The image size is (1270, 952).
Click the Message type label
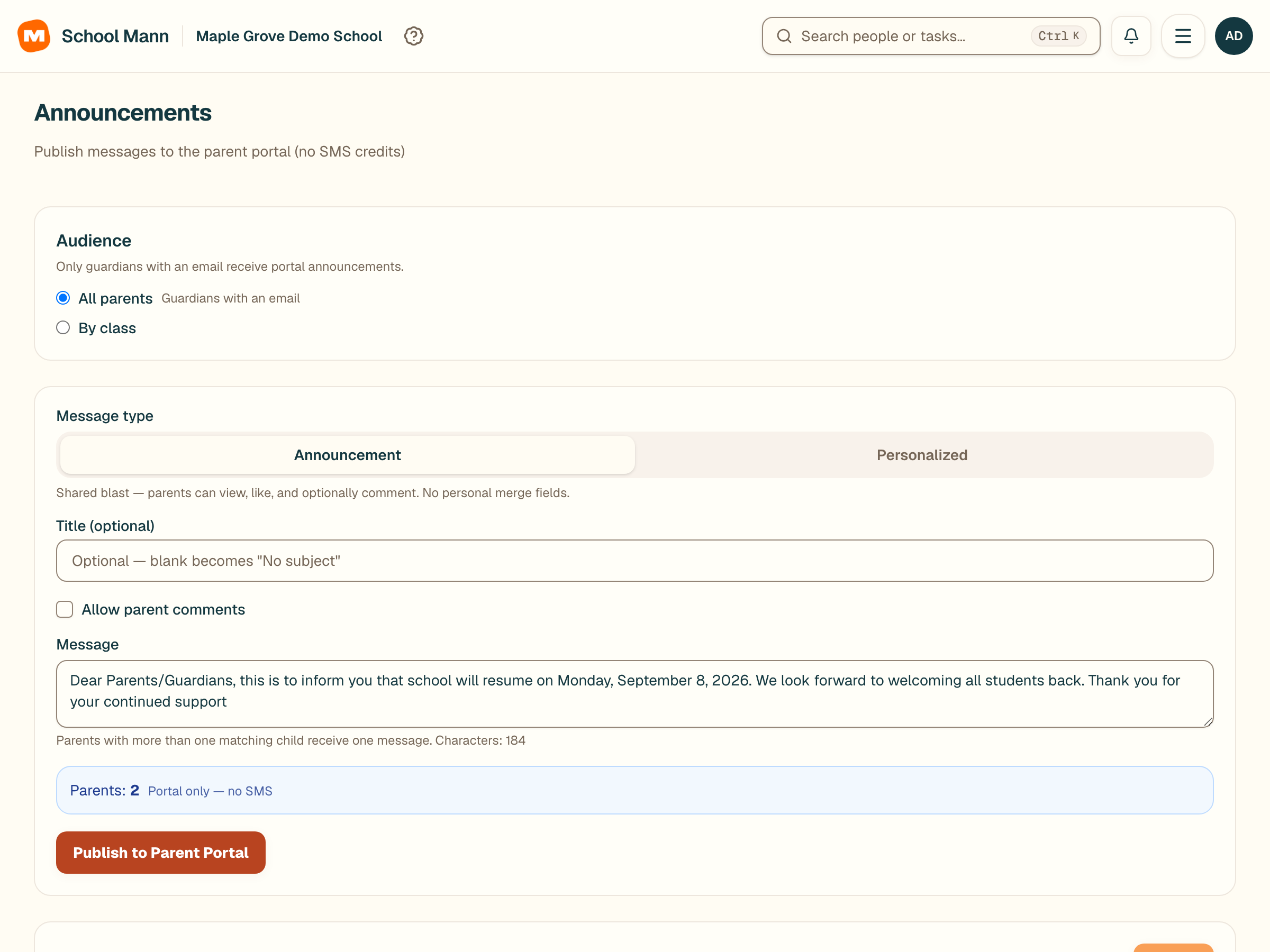[104, 416]
